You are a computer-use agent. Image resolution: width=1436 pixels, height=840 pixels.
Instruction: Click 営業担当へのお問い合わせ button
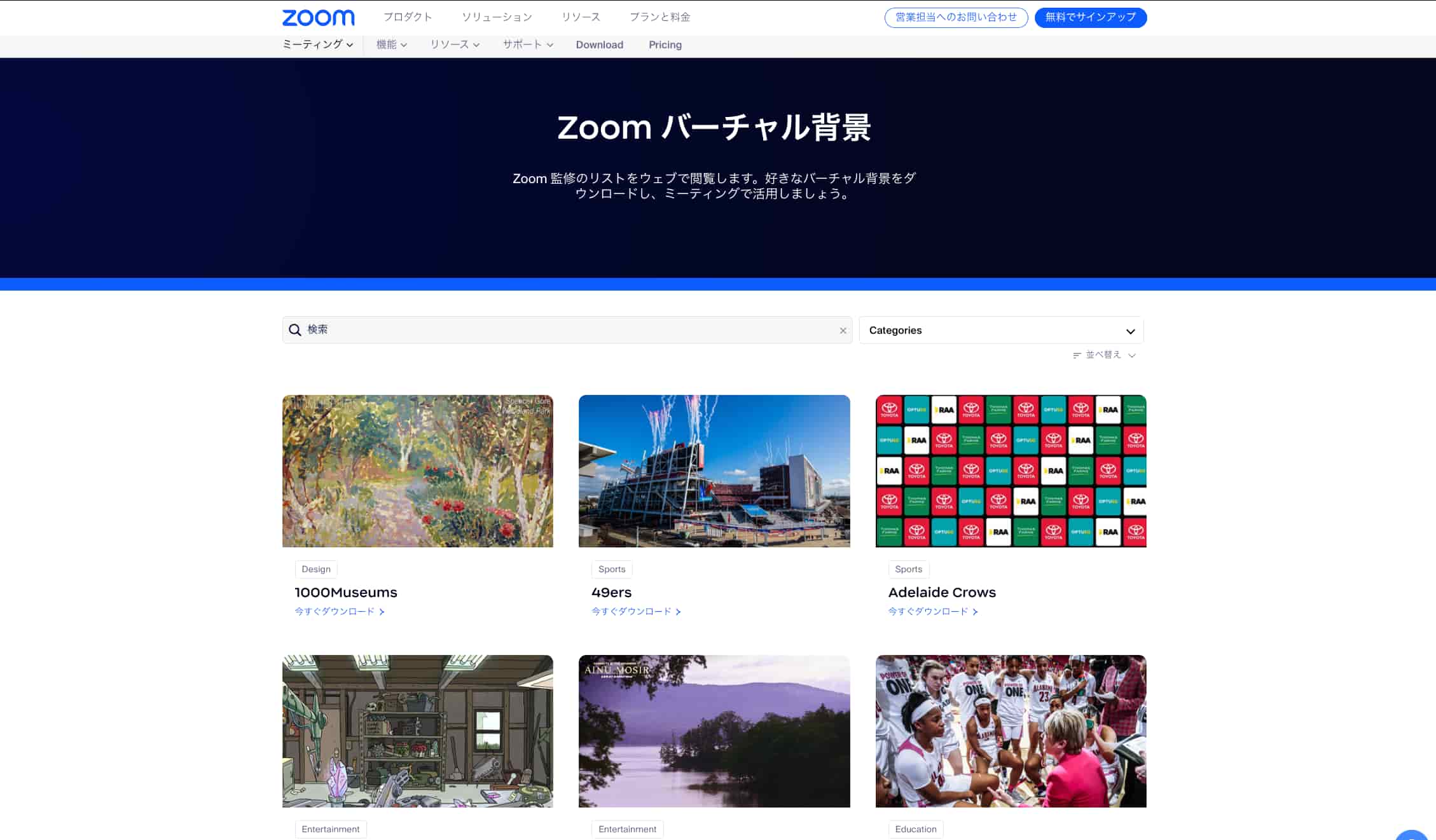(x=956, y=17)
